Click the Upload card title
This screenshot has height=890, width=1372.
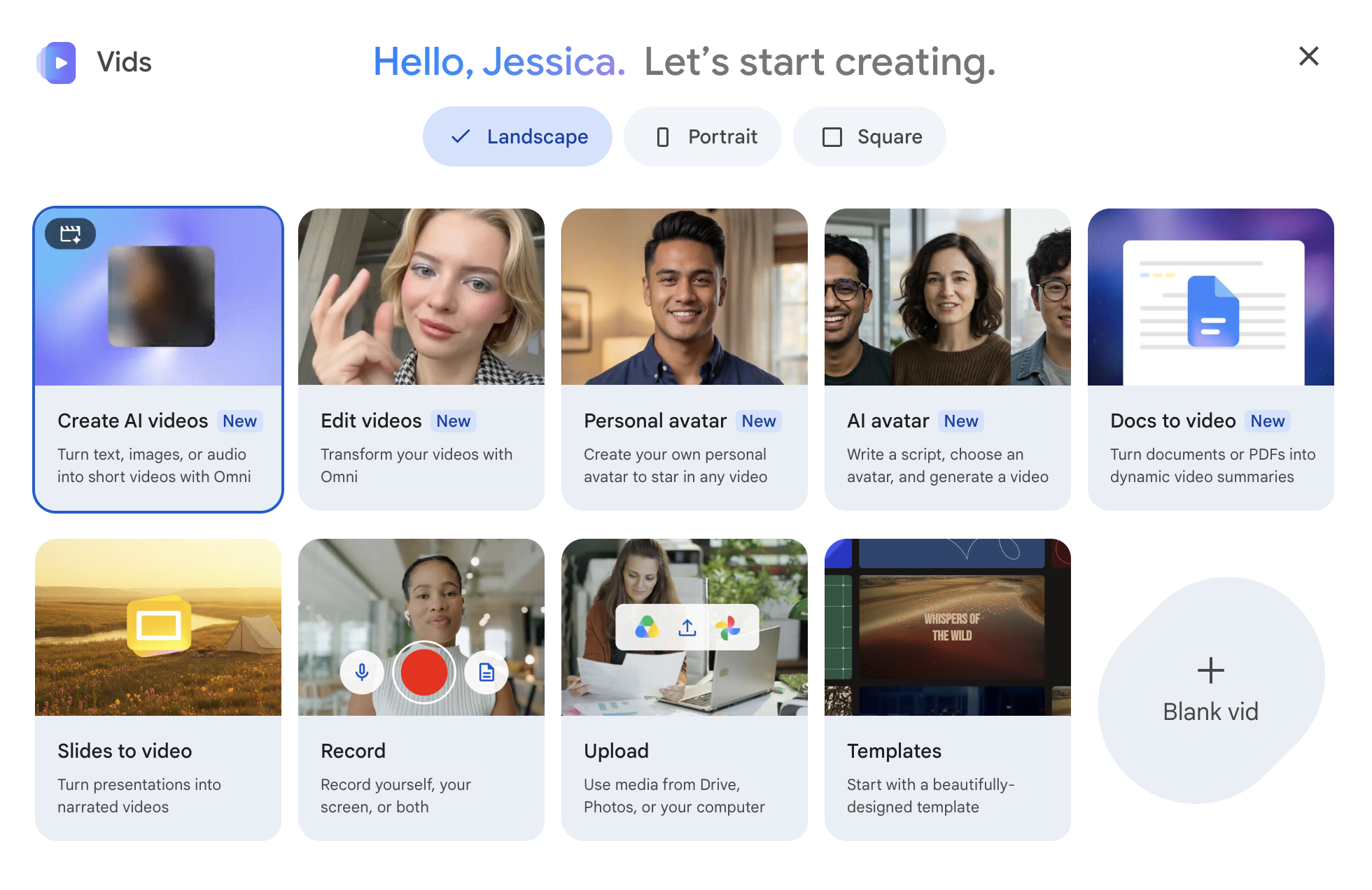click(616, 751)
